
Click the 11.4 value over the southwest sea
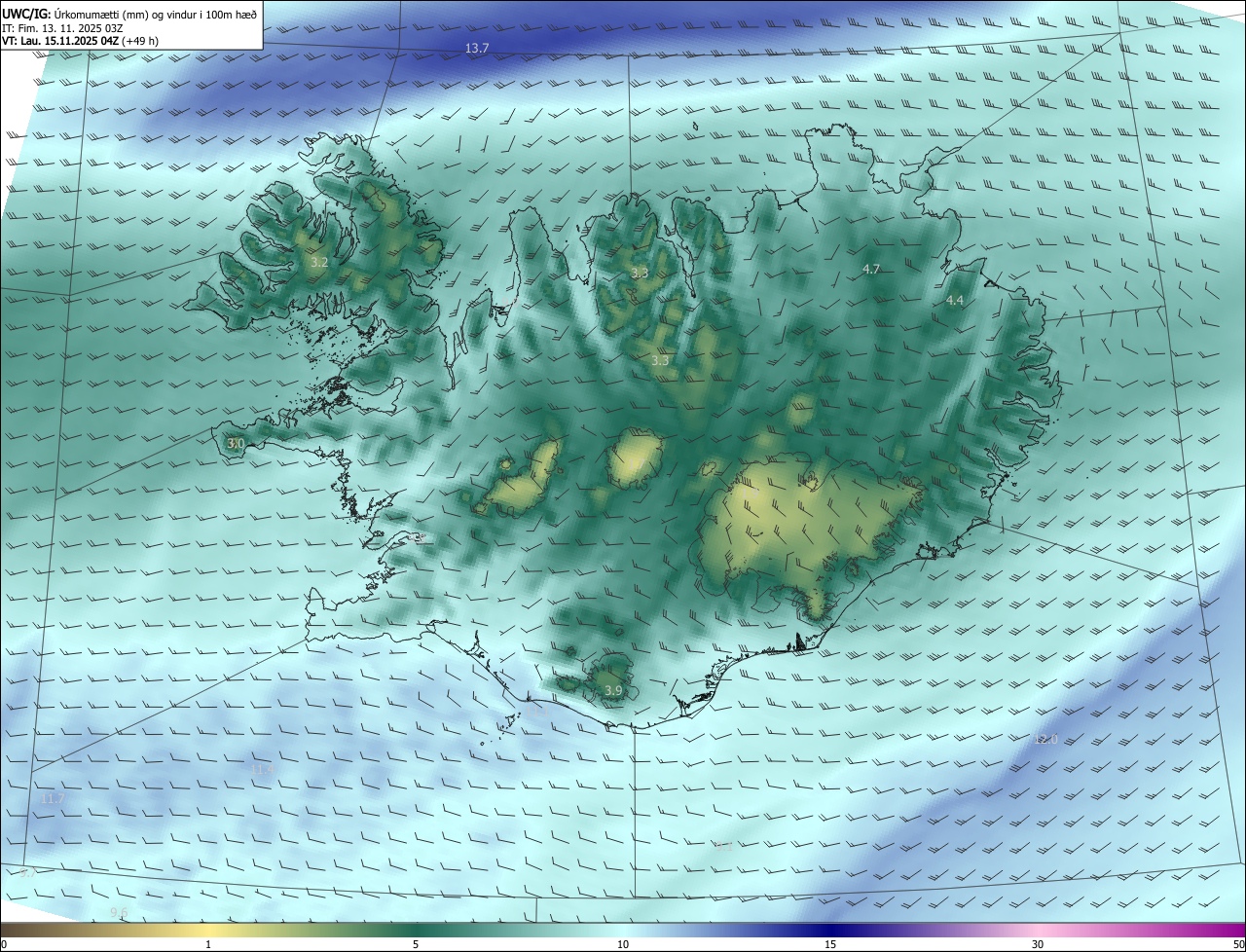(264, 769)
